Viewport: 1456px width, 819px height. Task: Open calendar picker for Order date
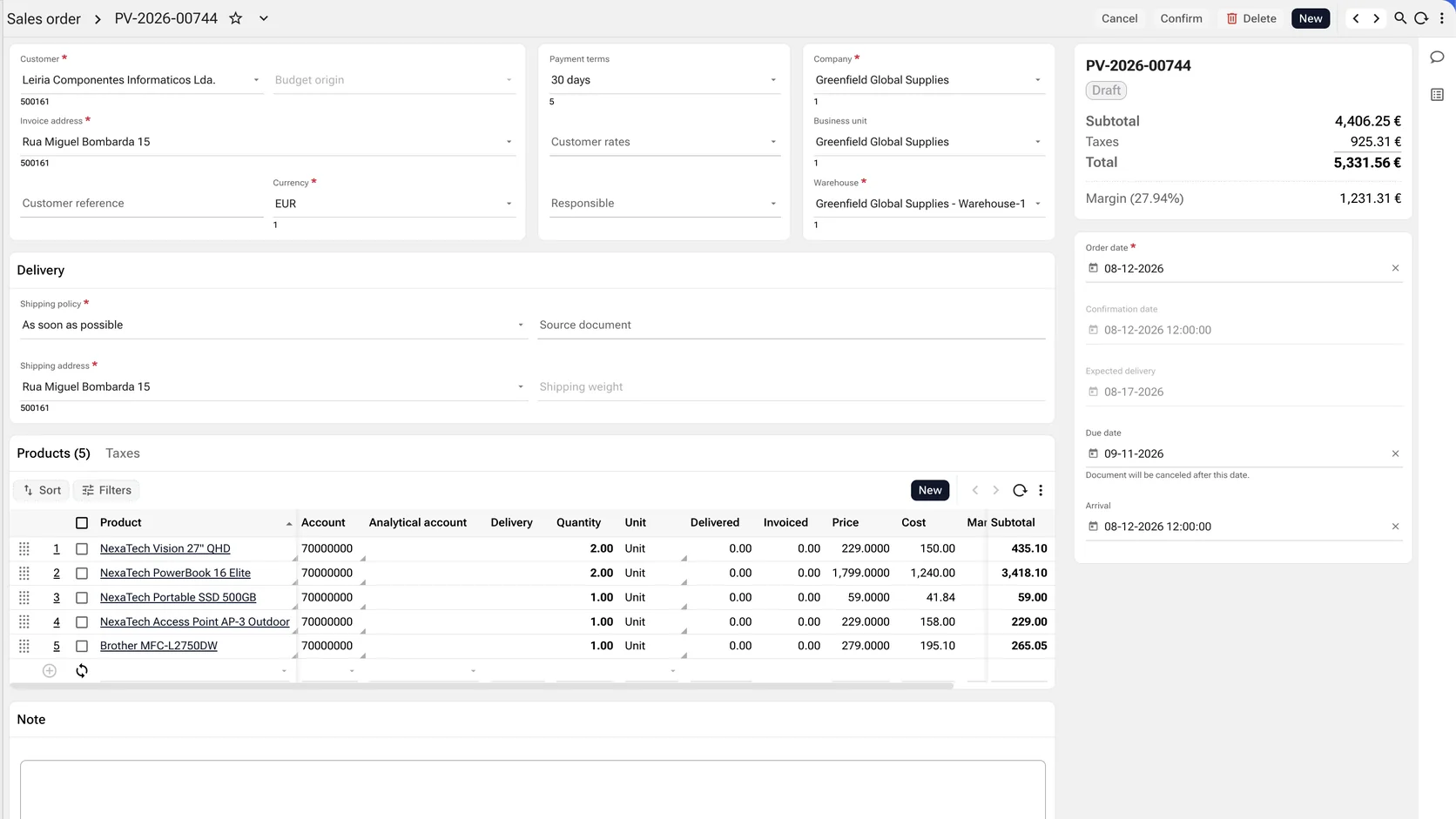[1094, 268]
